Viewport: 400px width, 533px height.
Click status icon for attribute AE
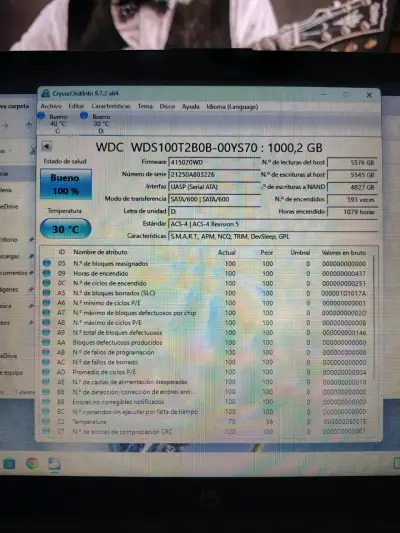tap(47, 382)
